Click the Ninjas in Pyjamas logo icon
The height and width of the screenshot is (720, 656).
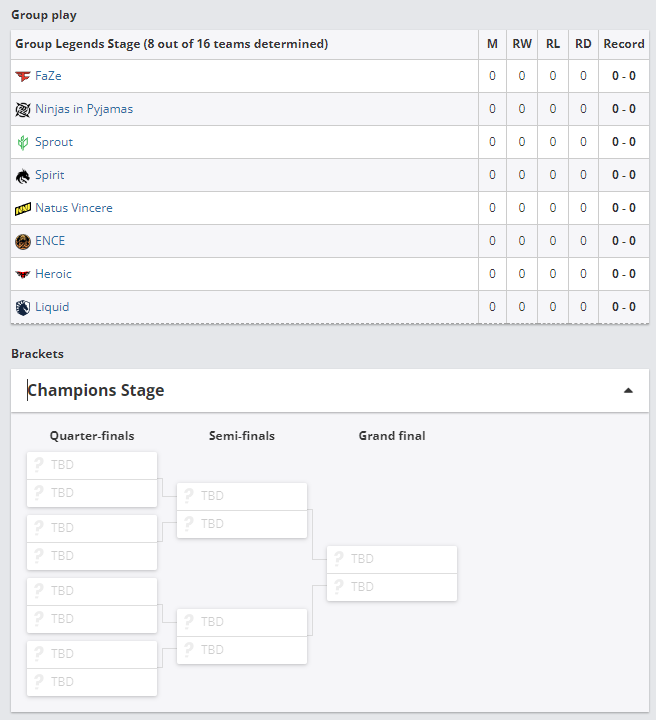[x=23, y=109]
